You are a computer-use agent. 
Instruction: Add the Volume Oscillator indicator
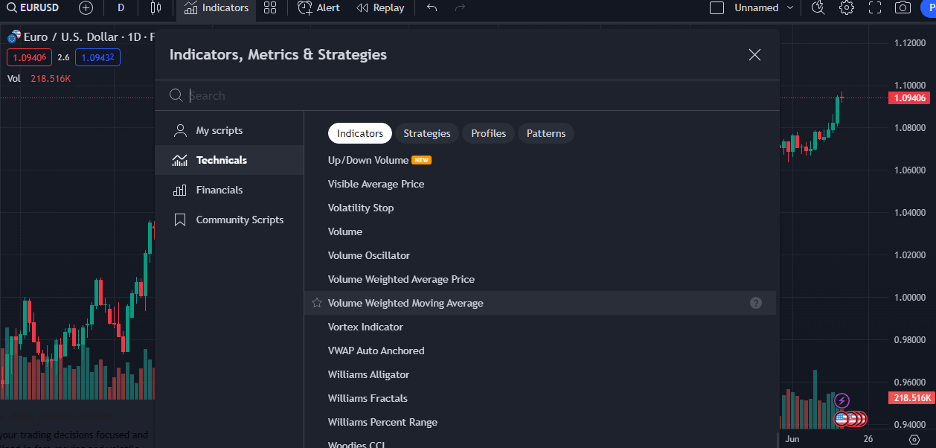(x=540, y=256)
